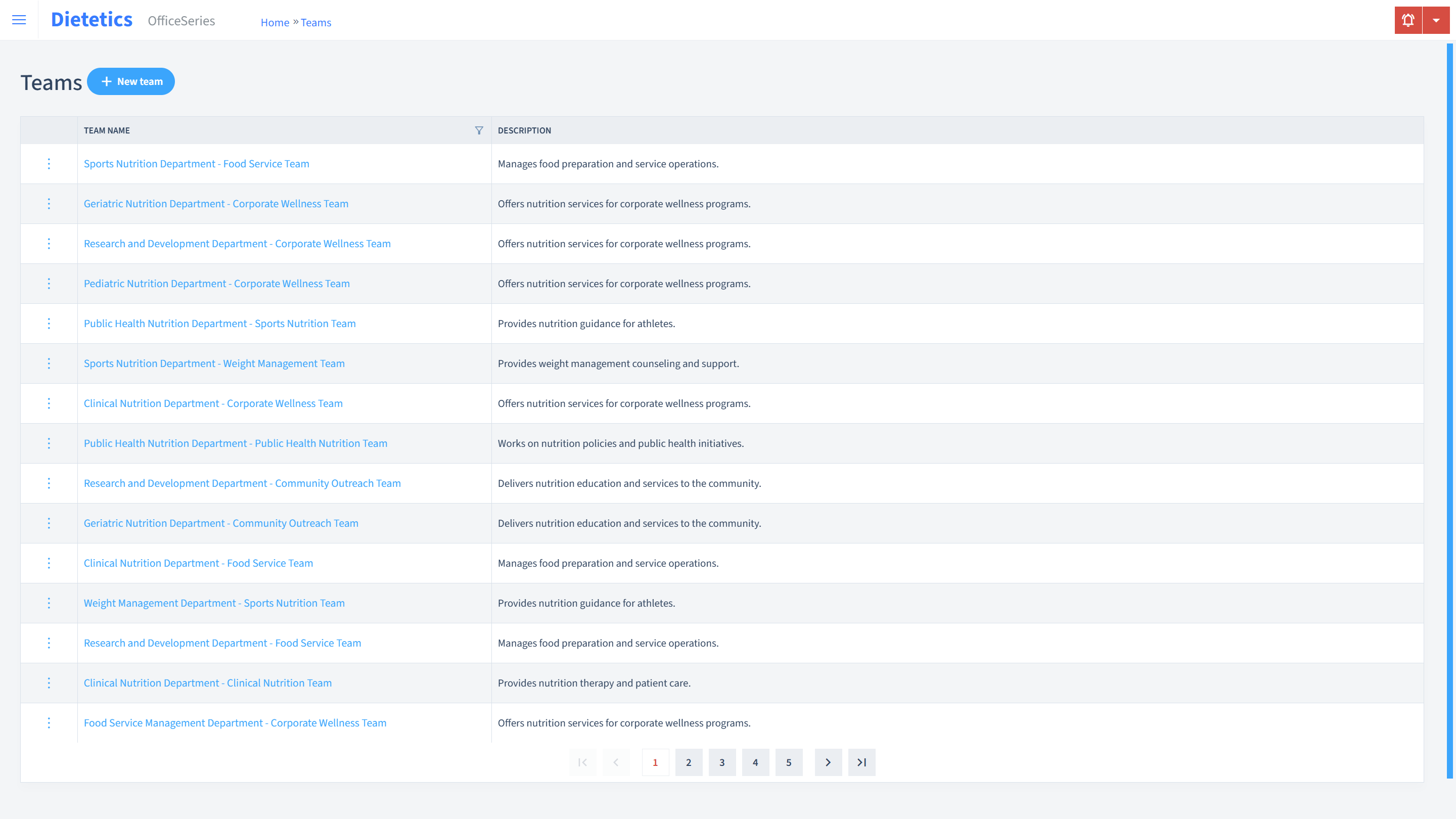The image size is (1456, 819).
Task: Navigate to page 3 of Teams list
Action: click(x=722, y=762)
